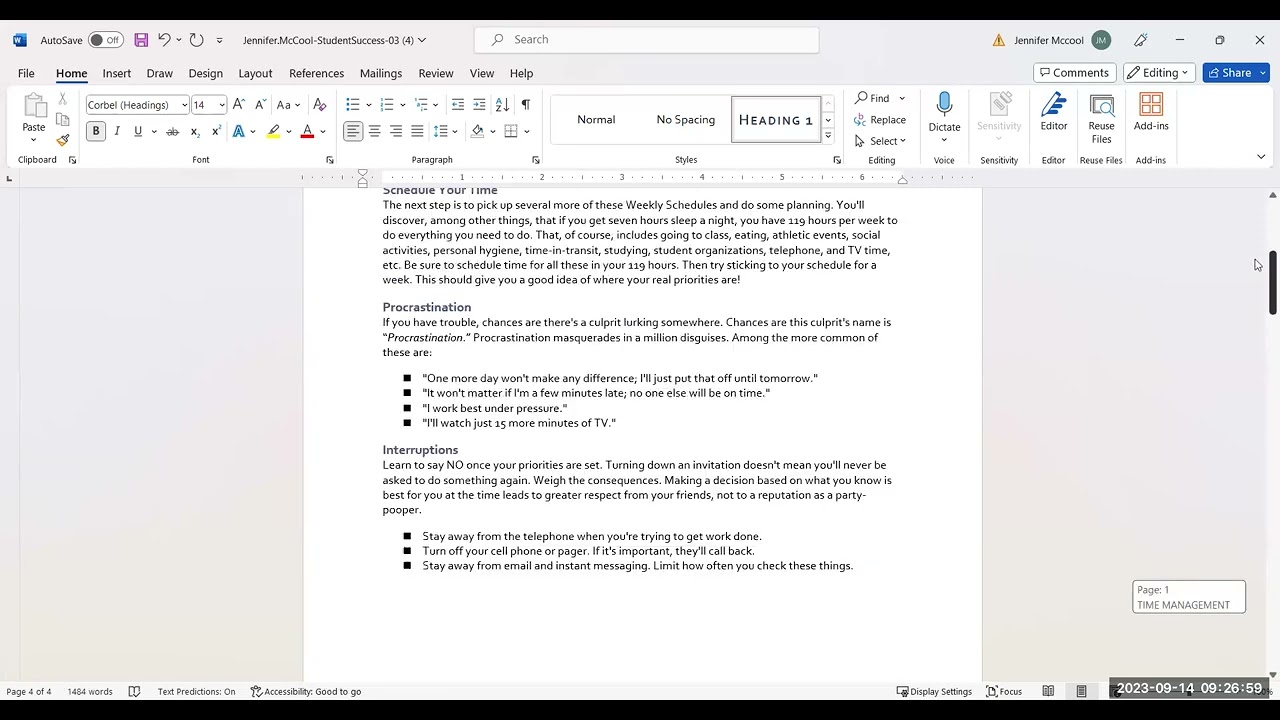Apply the No Spacing style
Image resolution: width=1280 pixels, height=720 pixels.
686,120
